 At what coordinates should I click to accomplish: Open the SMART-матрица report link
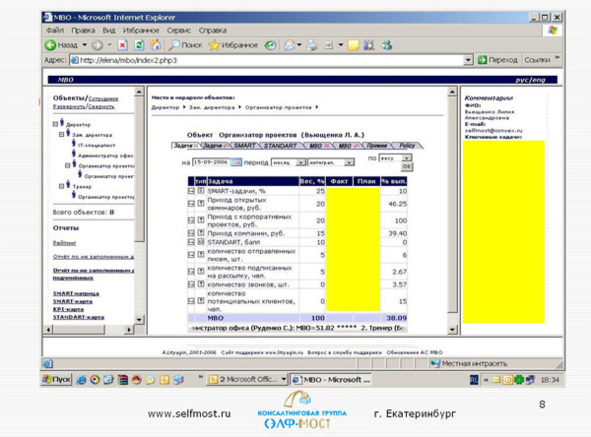pos(76,293)
